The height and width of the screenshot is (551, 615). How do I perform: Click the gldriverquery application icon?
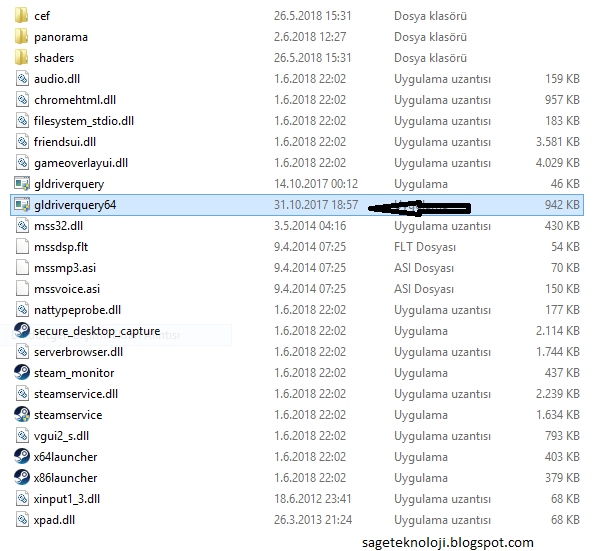pyautogui.click(x=22, y=184)
